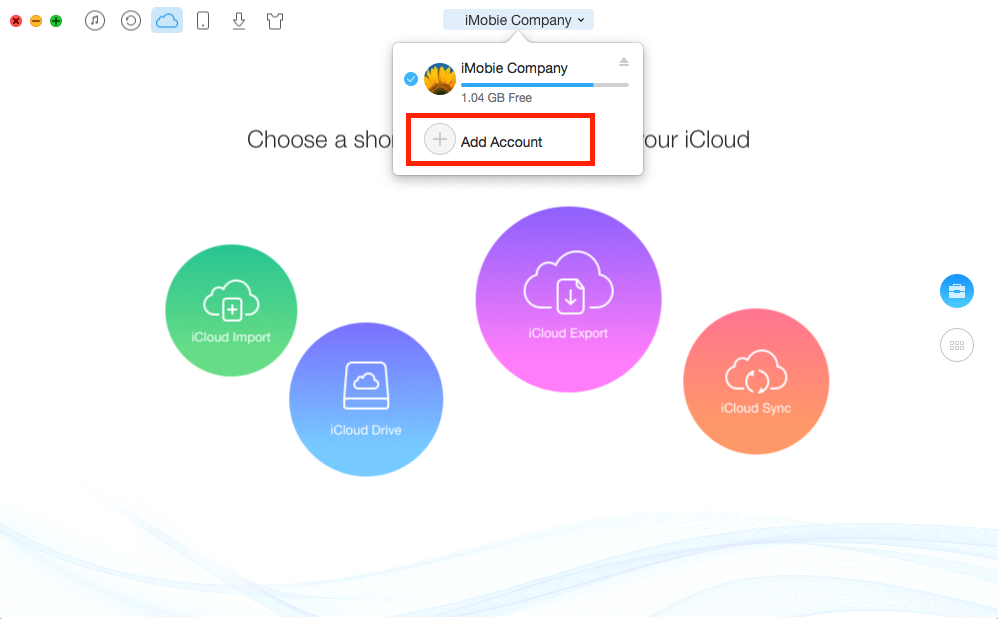Select the iCloud content cloud icon

pyautogui.click(x=167, y=21)
